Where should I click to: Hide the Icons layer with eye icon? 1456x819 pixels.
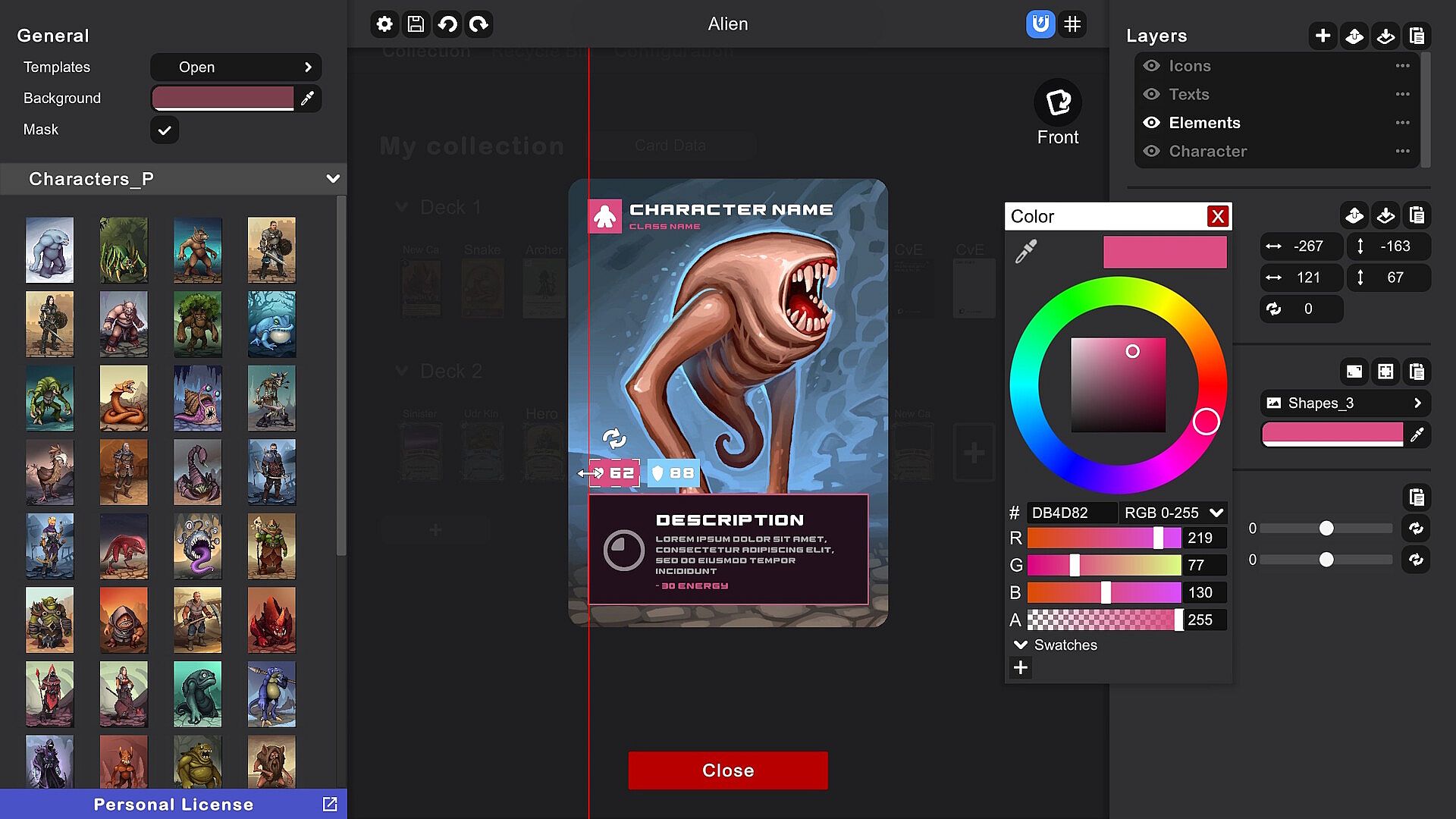1151,66
